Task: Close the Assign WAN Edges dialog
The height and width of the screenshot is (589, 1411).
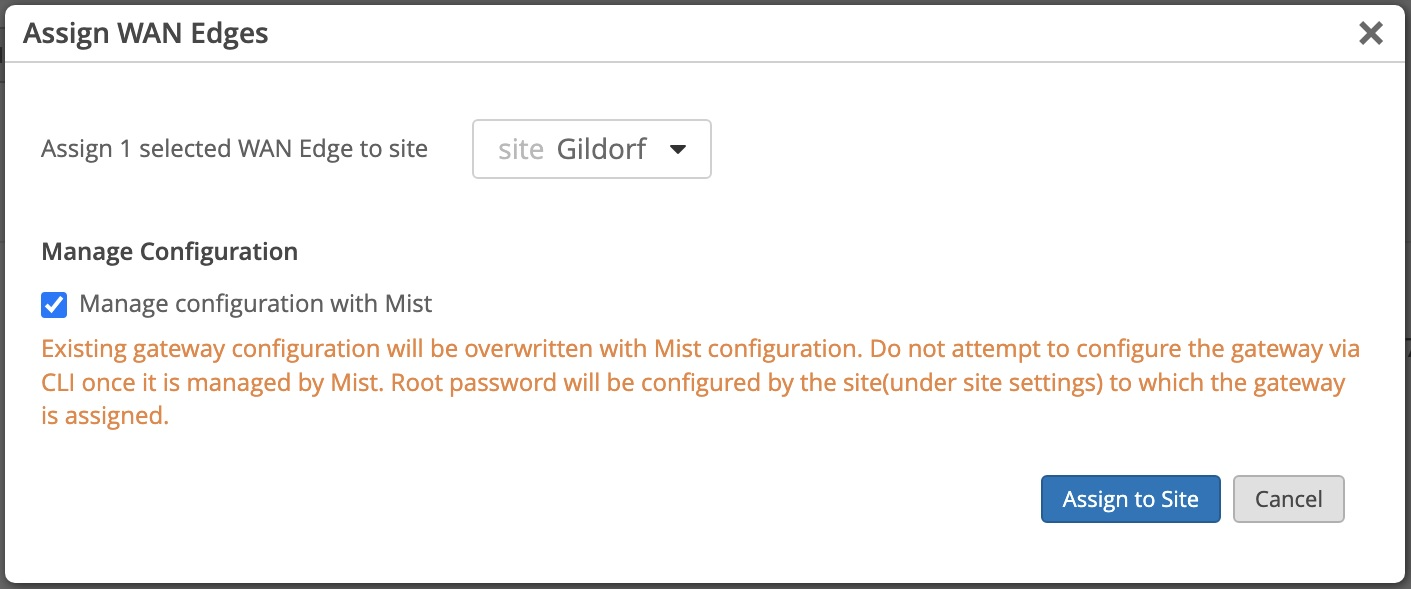Action: click(x=1370, y=33)
